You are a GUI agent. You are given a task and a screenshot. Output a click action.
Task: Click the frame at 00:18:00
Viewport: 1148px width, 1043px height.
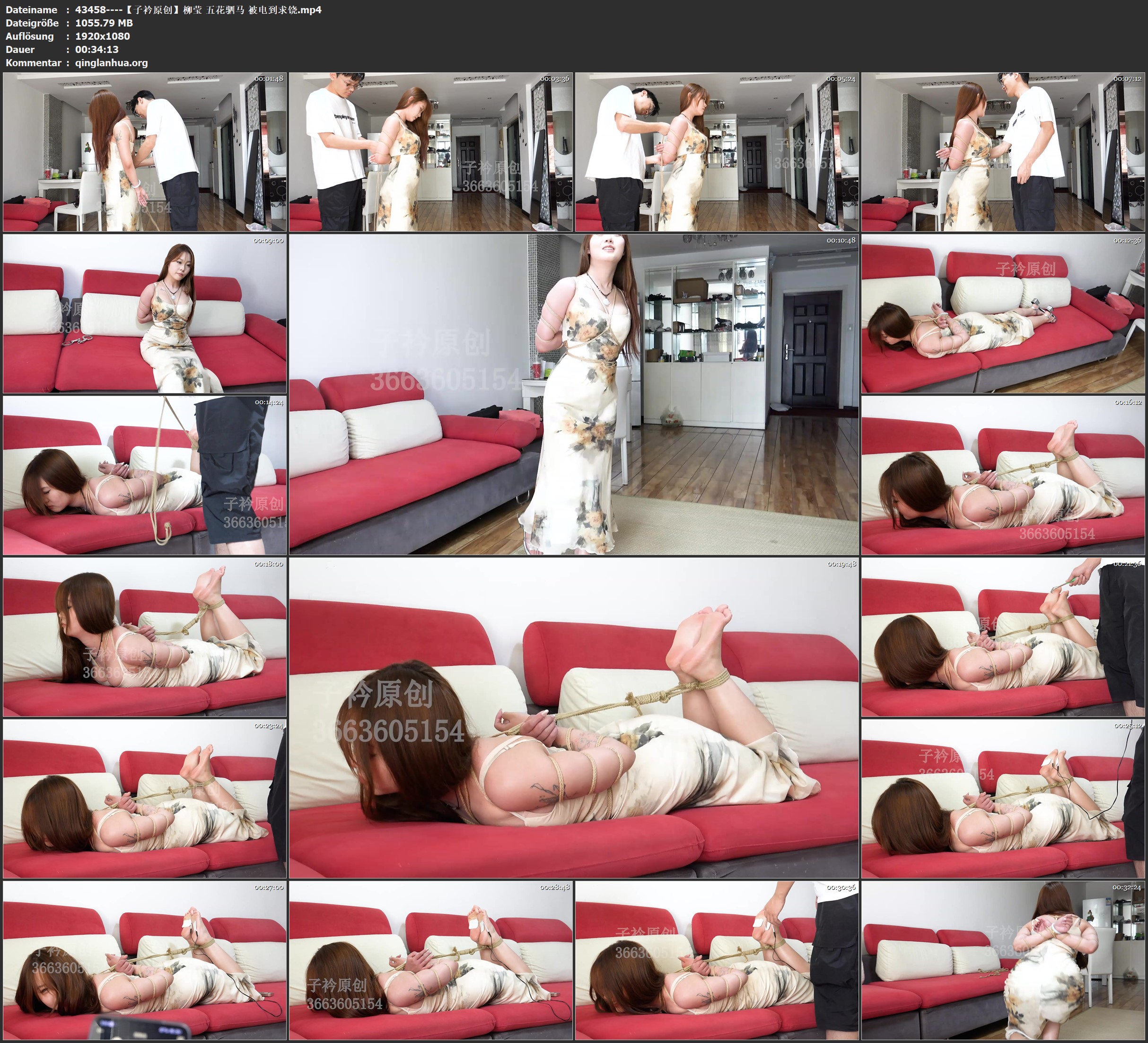[145, 637]
